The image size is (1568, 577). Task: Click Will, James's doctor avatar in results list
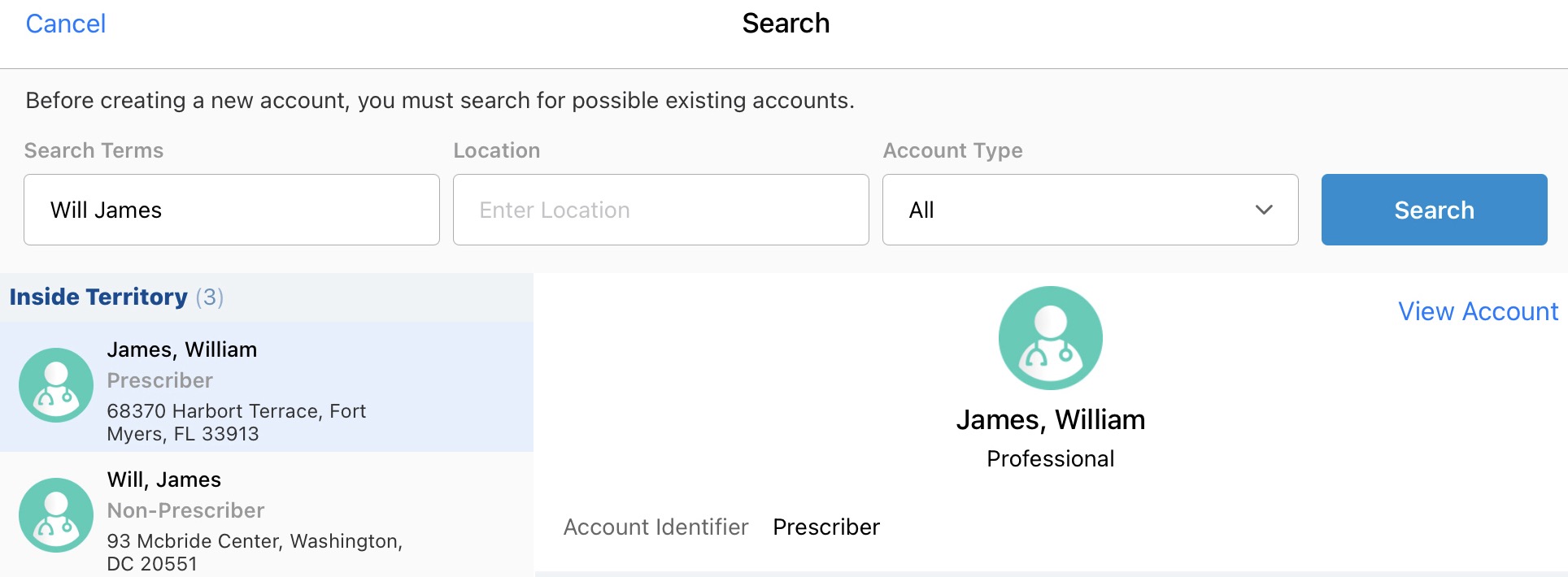coord(56,515)
